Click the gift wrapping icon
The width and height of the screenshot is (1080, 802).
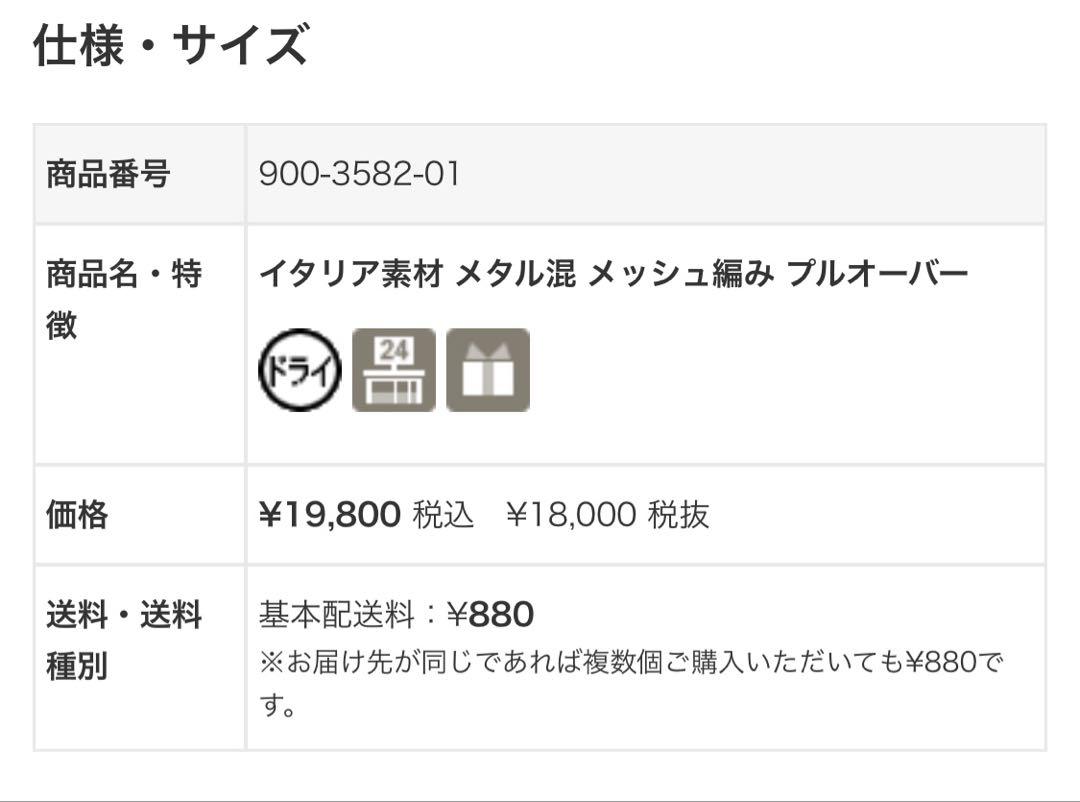(x=488, y=370)
